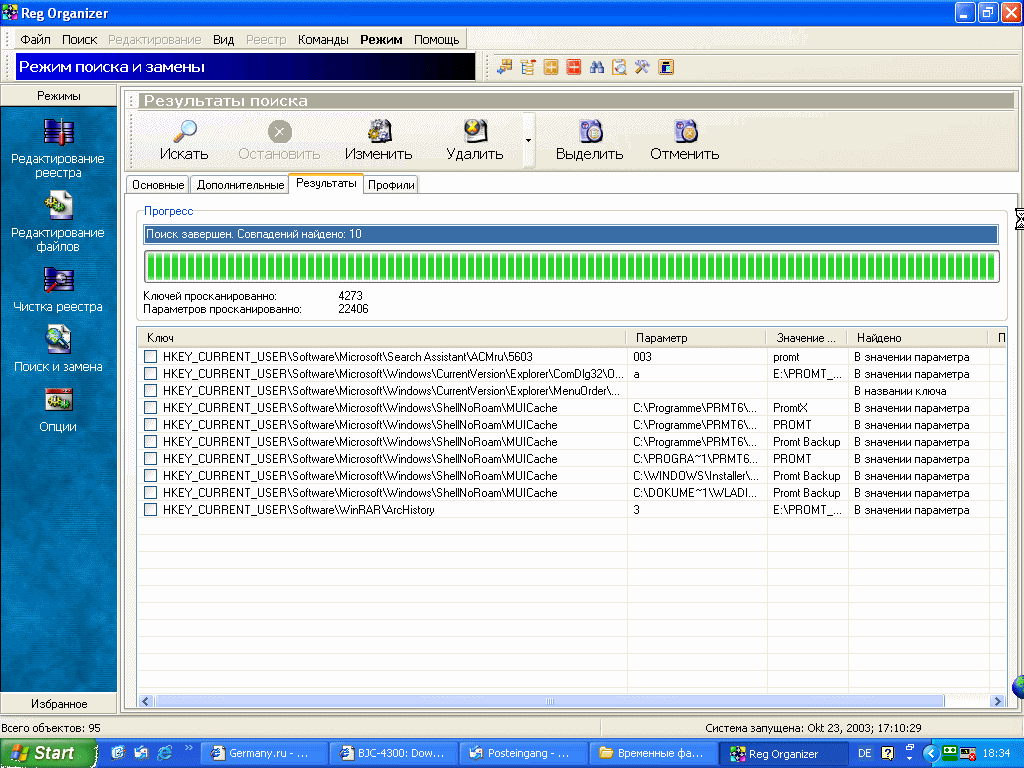The image size is (1024, 768).
Task: Click the binoculars search toolbar icon
Action: tap(597, 67)
